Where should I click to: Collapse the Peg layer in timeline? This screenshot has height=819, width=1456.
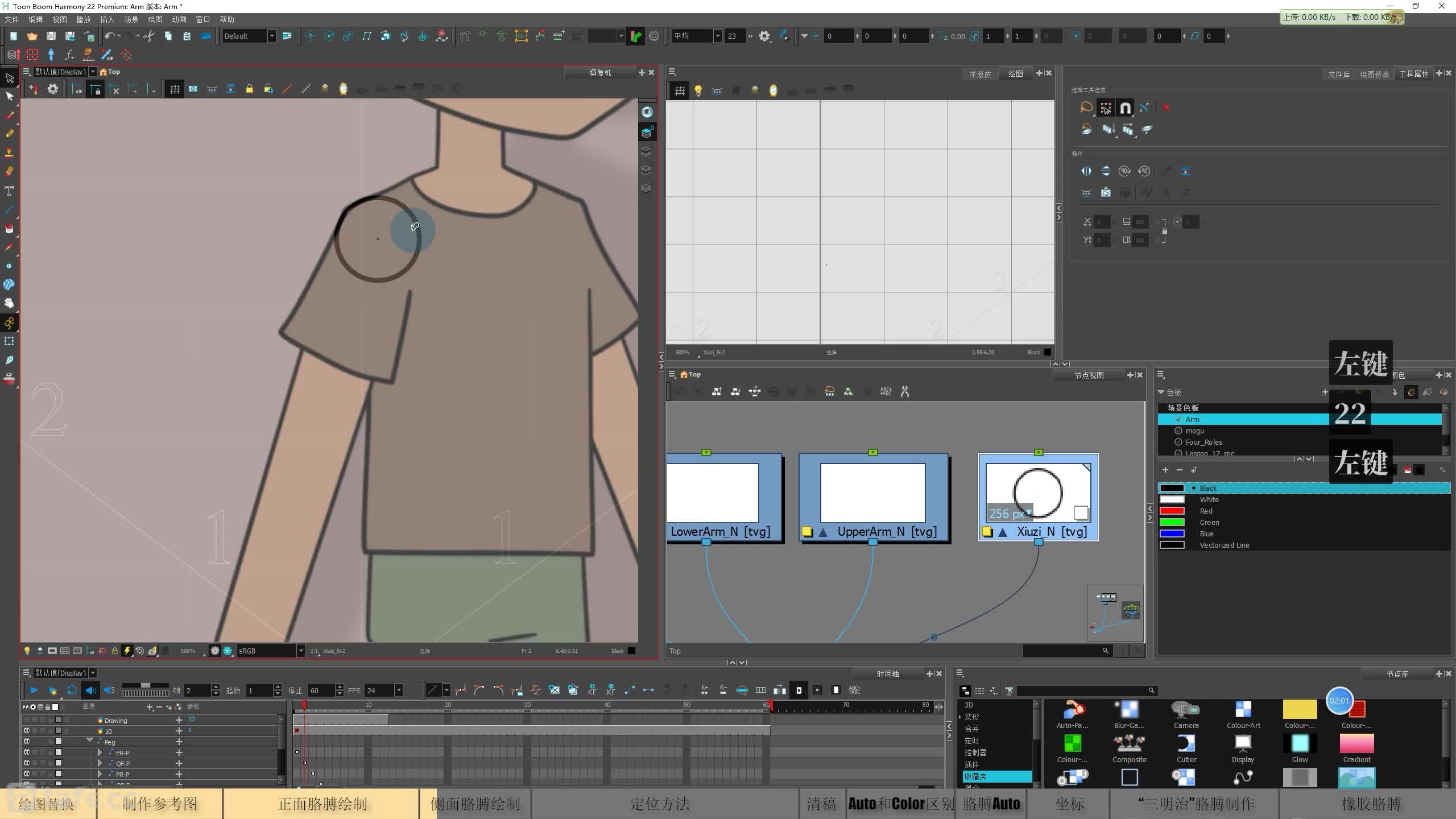pyautogui.click(x=90, y=741)
